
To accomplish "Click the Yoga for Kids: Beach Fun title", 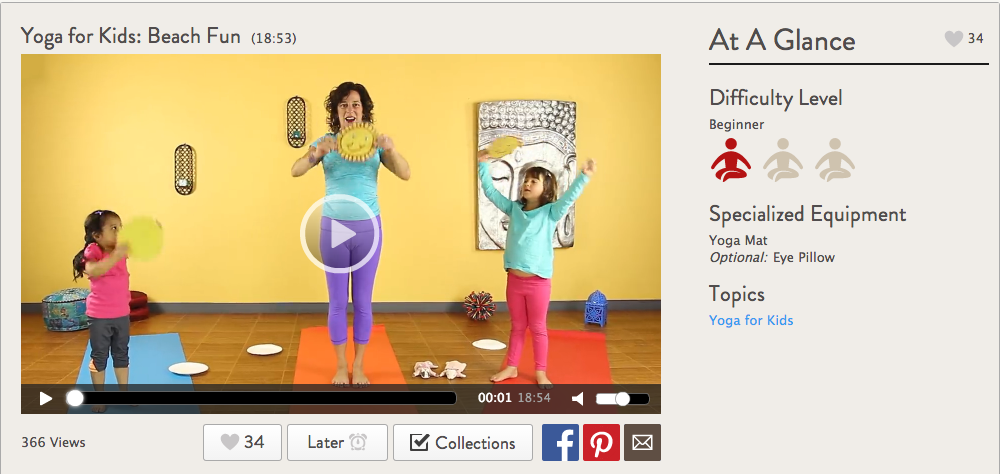I will point(131,36).
